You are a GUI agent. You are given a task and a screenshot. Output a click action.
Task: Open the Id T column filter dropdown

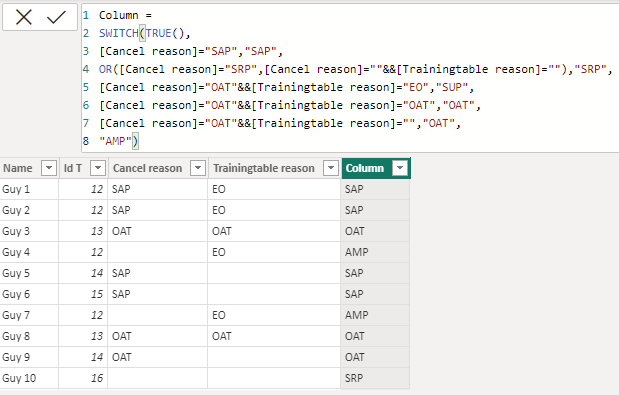[98, 168]
